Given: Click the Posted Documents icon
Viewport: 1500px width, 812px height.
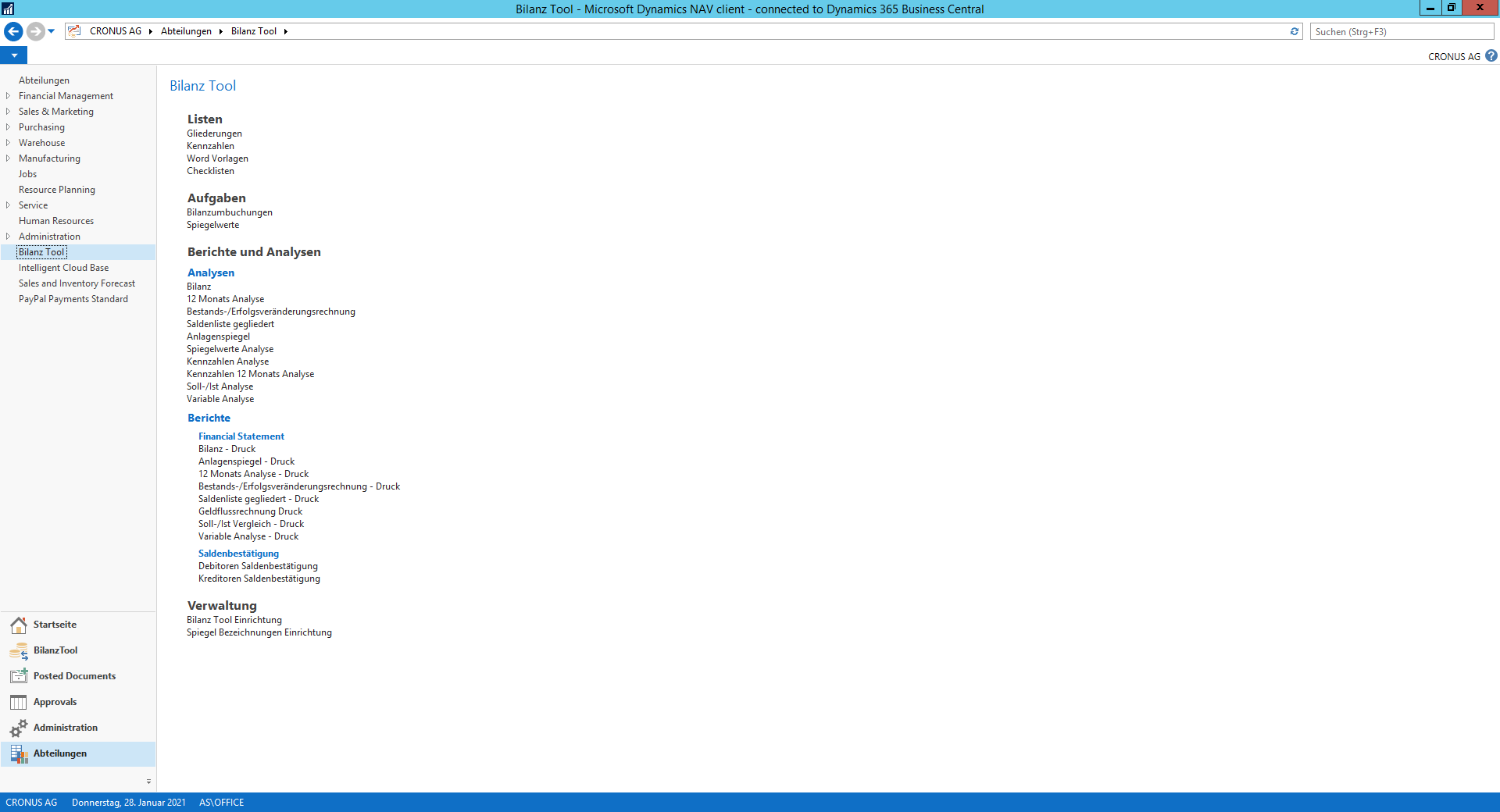Looking at the screenshot, I should (x=18, y=677).
